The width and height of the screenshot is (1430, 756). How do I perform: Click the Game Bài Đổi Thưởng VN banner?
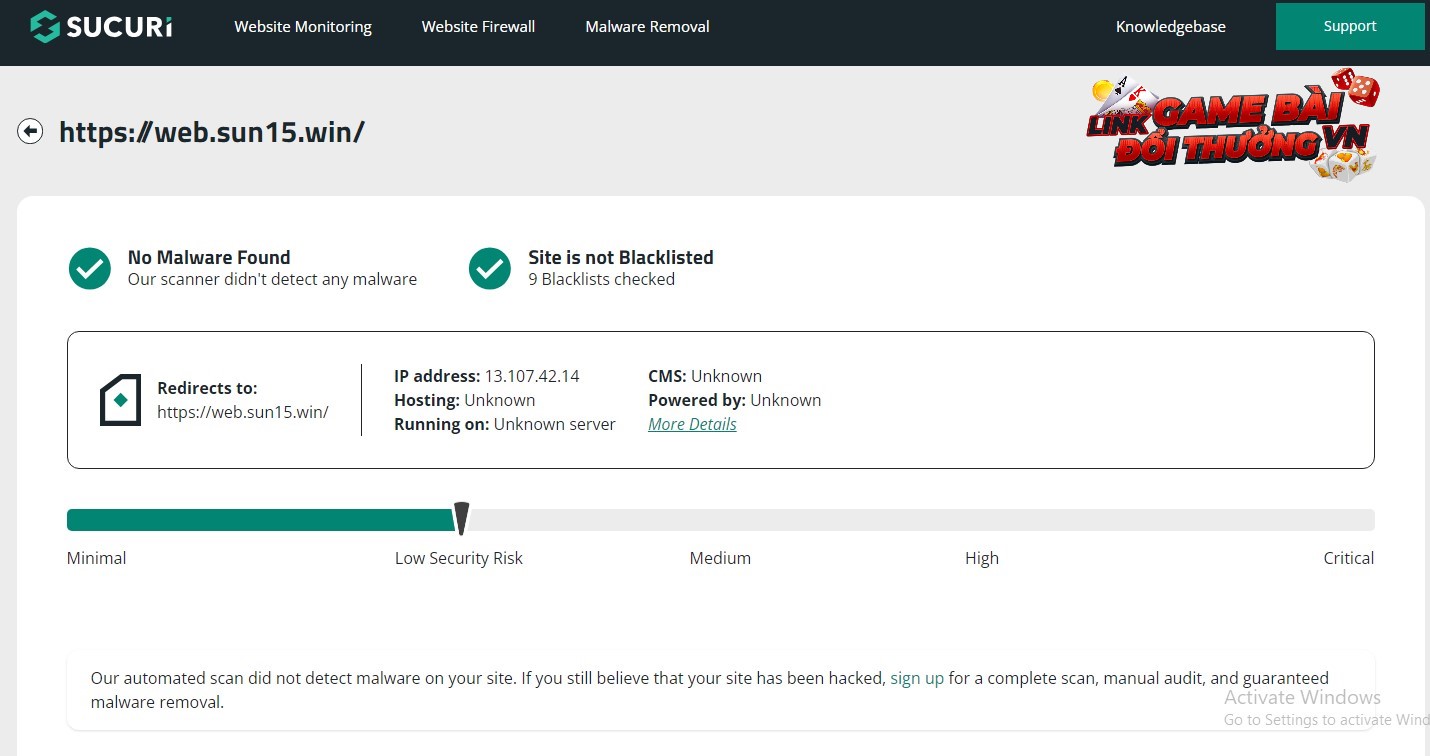pos(1232,127)
